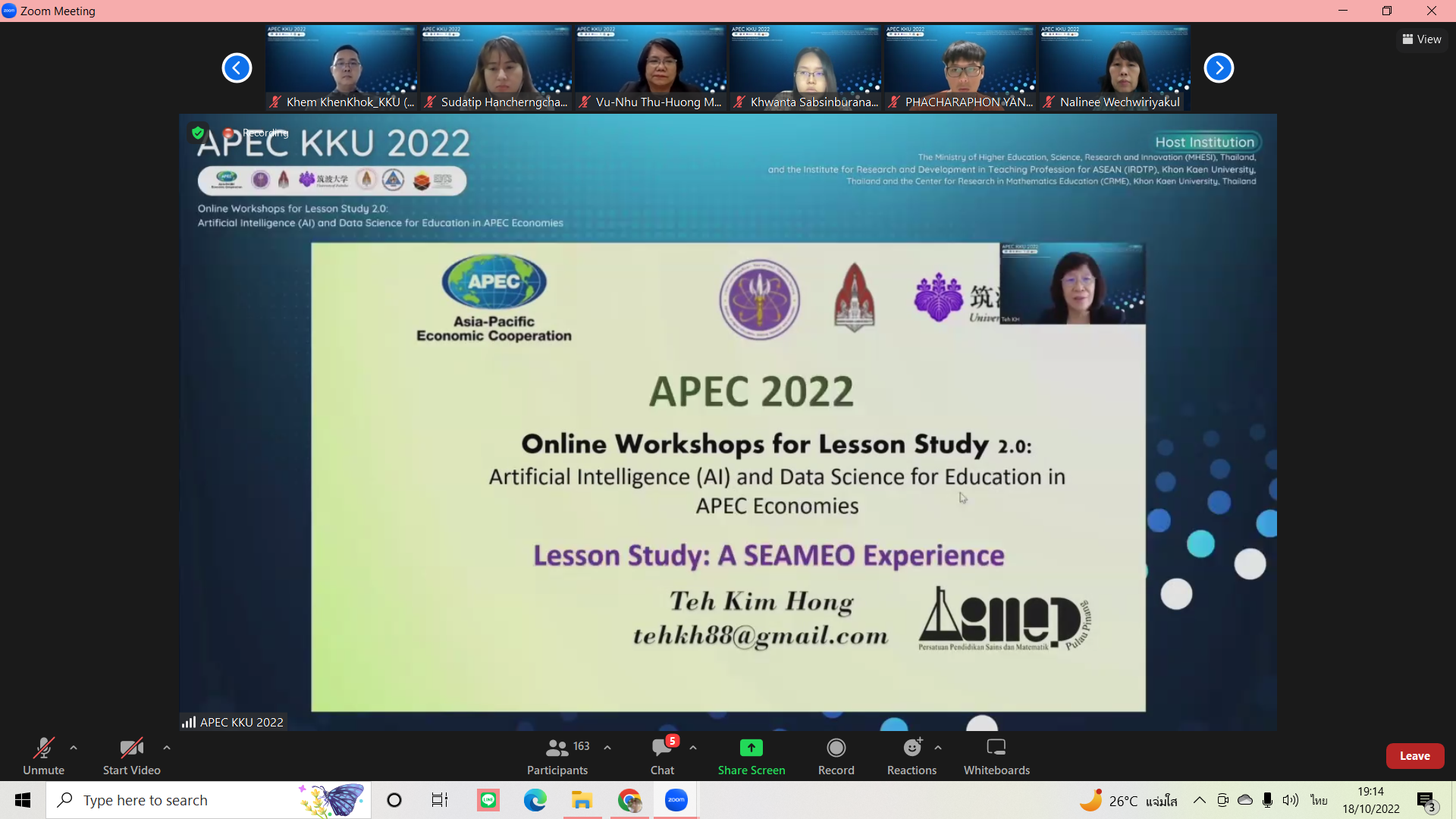Go to the previous participants page
The width and height of the screenshot is (1456, 819).
(x=237, y=68)
